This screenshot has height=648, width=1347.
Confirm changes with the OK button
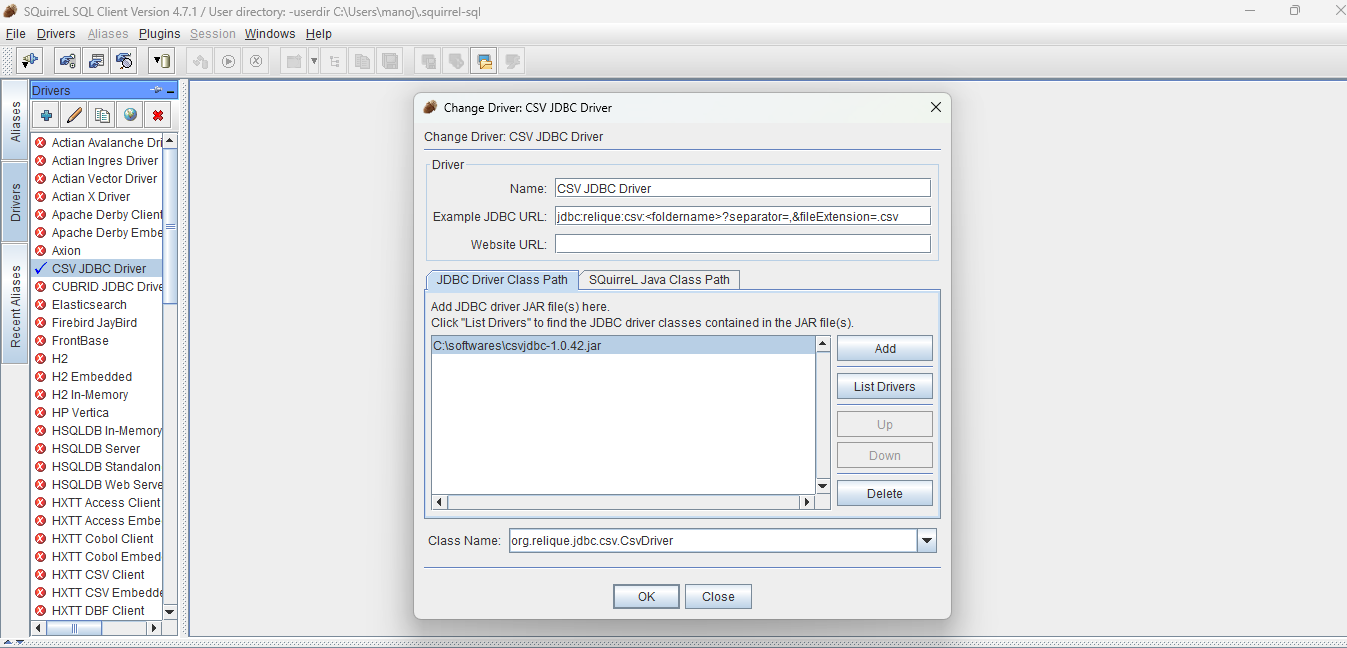pyautogui.click(x=646, y=596)
